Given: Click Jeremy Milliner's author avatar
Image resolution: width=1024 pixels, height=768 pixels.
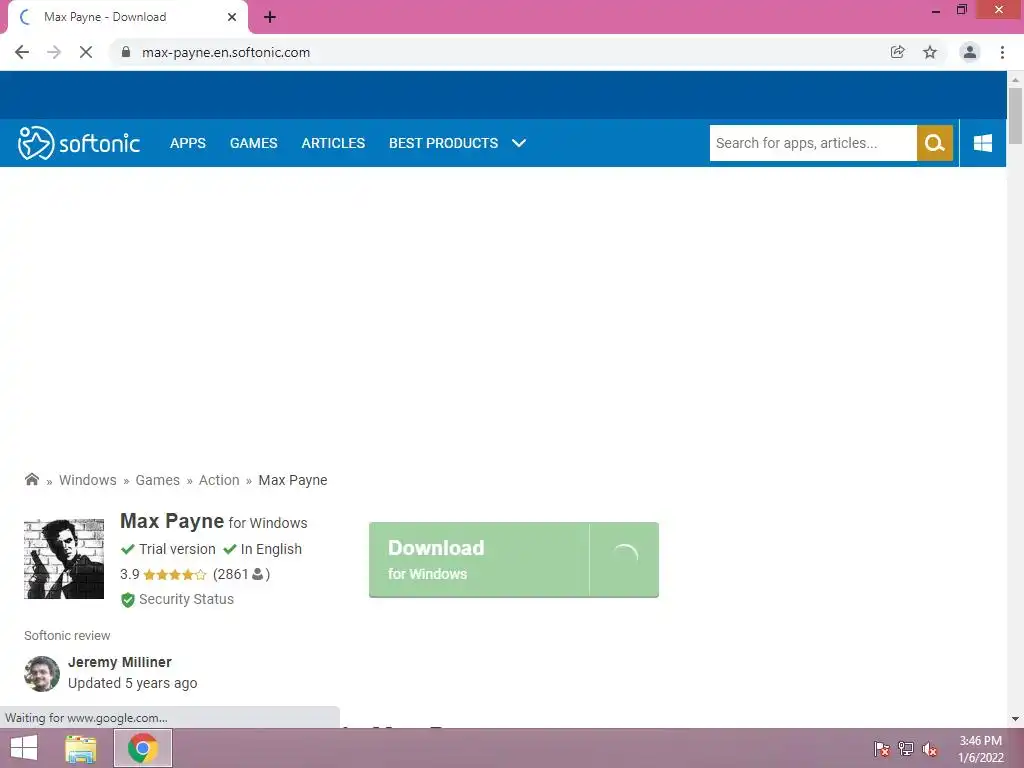Looking at the screenshot, I should [x=42, y=673].
